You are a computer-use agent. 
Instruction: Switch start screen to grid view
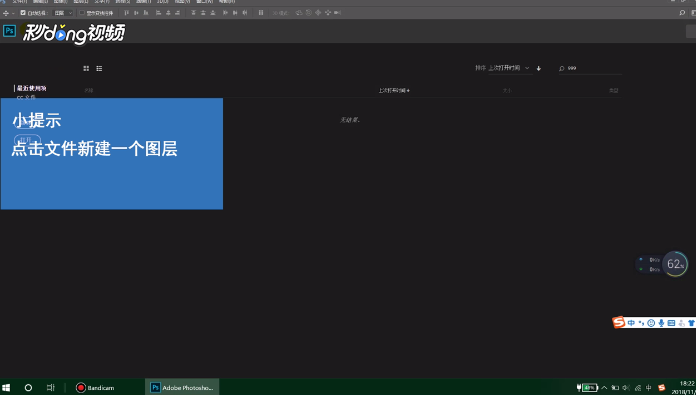pos(86,68)
